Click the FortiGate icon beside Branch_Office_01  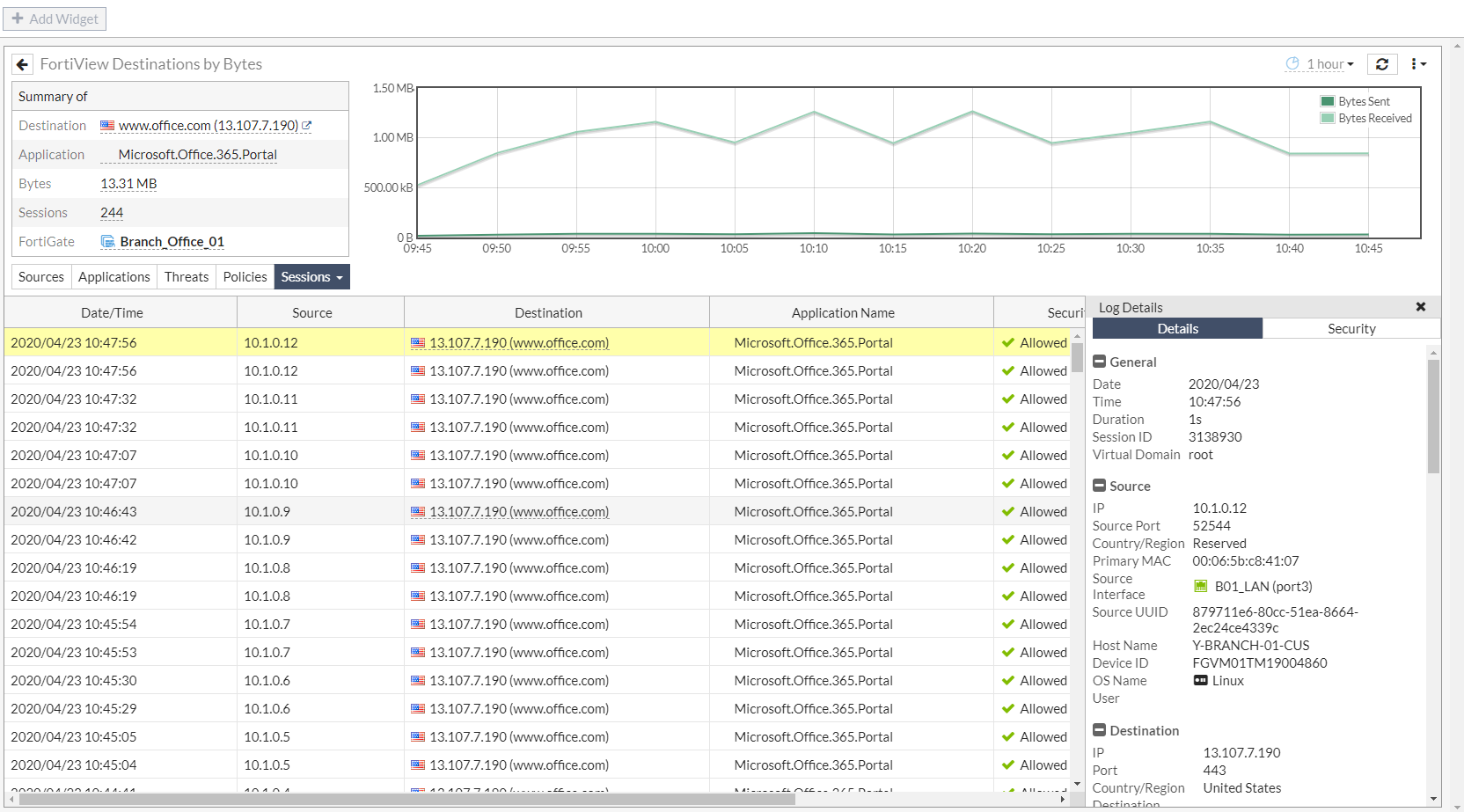(107, 241)
